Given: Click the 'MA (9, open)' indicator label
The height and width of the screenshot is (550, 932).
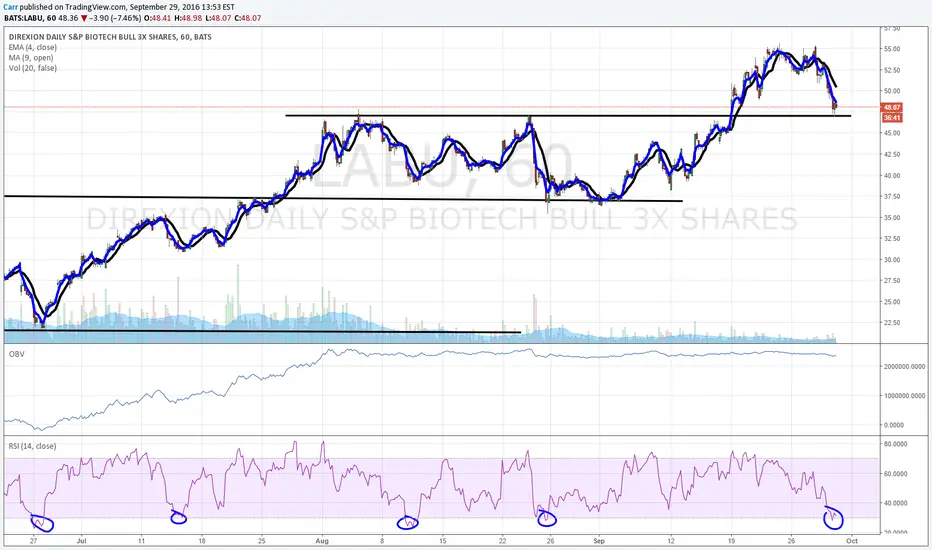Looking at the screenshot, I should 31,58.
